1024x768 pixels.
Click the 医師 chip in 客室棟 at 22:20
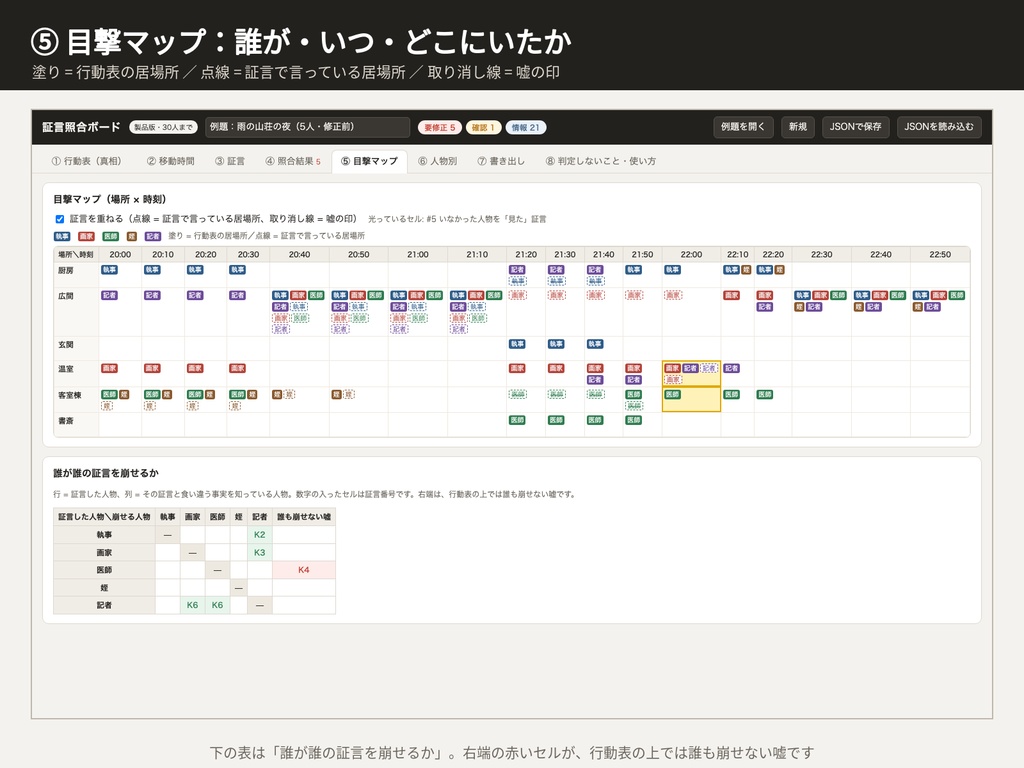765,394
